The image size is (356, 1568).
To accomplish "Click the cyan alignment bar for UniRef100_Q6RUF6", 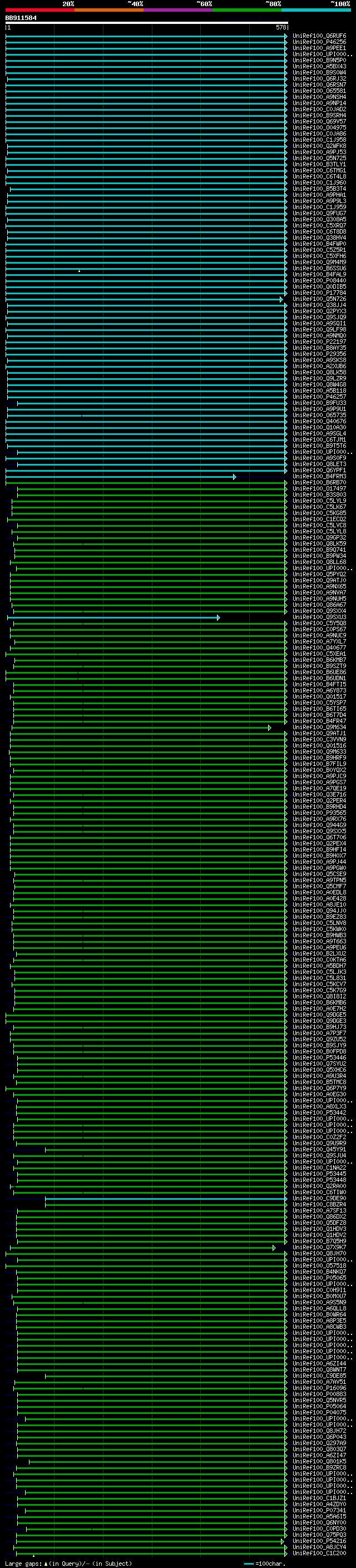I will point(146,37).
